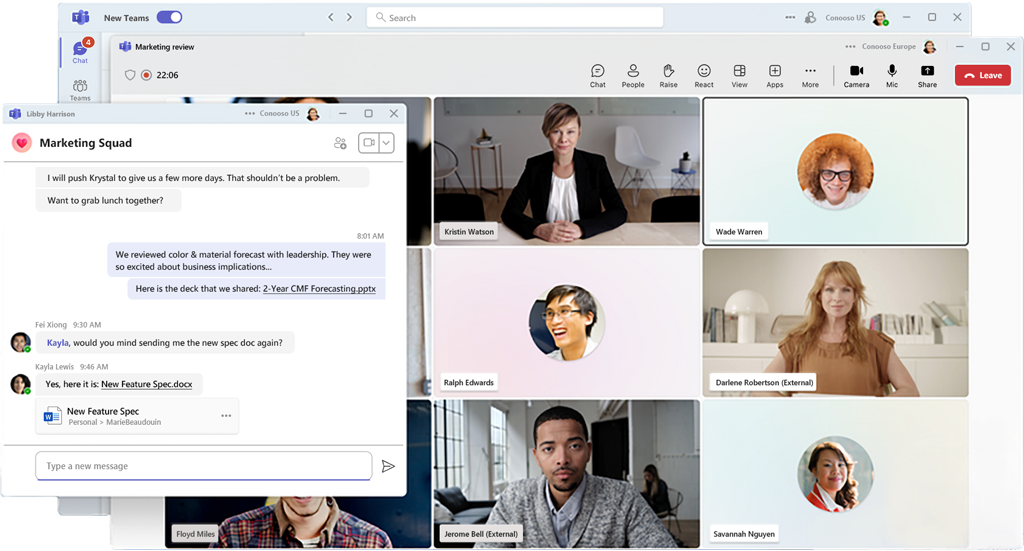This screenshot has width=1024, height=551.
Task: Add people to Marketing Squad chat
Action: [340, 143]
